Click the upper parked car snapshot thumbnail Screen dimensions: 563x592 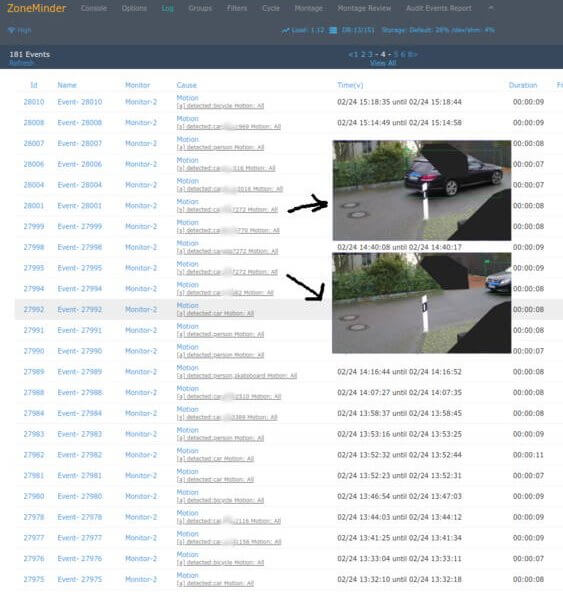422,190
